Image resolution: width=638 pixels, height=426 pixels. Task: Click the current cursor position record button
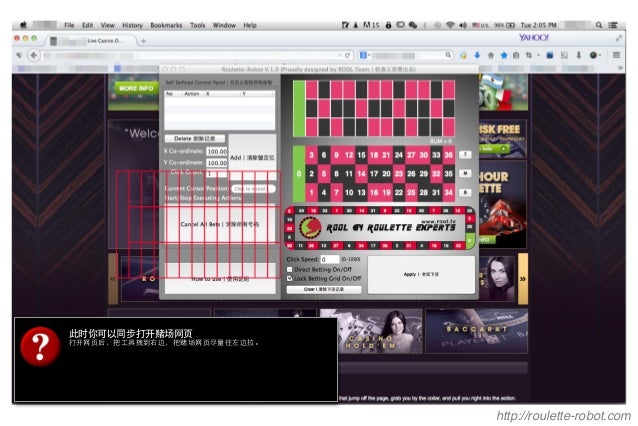point(253,189)
